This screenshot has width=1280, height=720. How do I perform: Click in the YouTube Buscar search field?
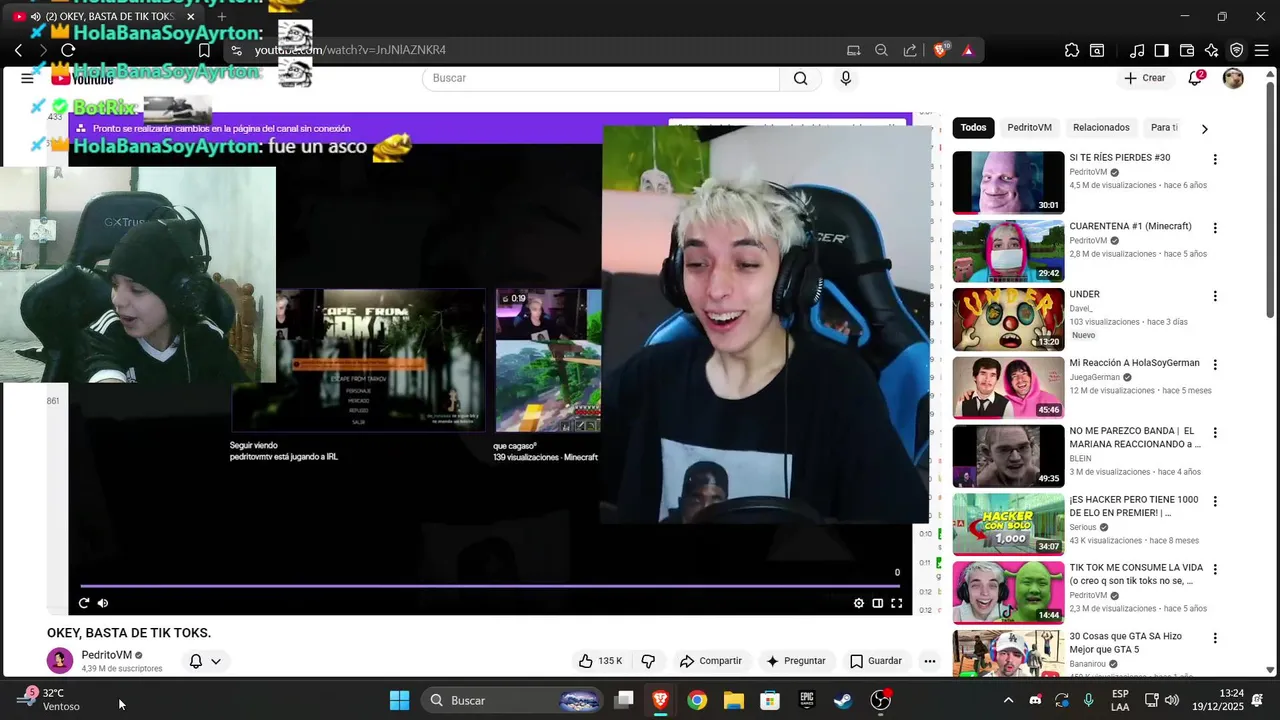(x=601, y=78)
